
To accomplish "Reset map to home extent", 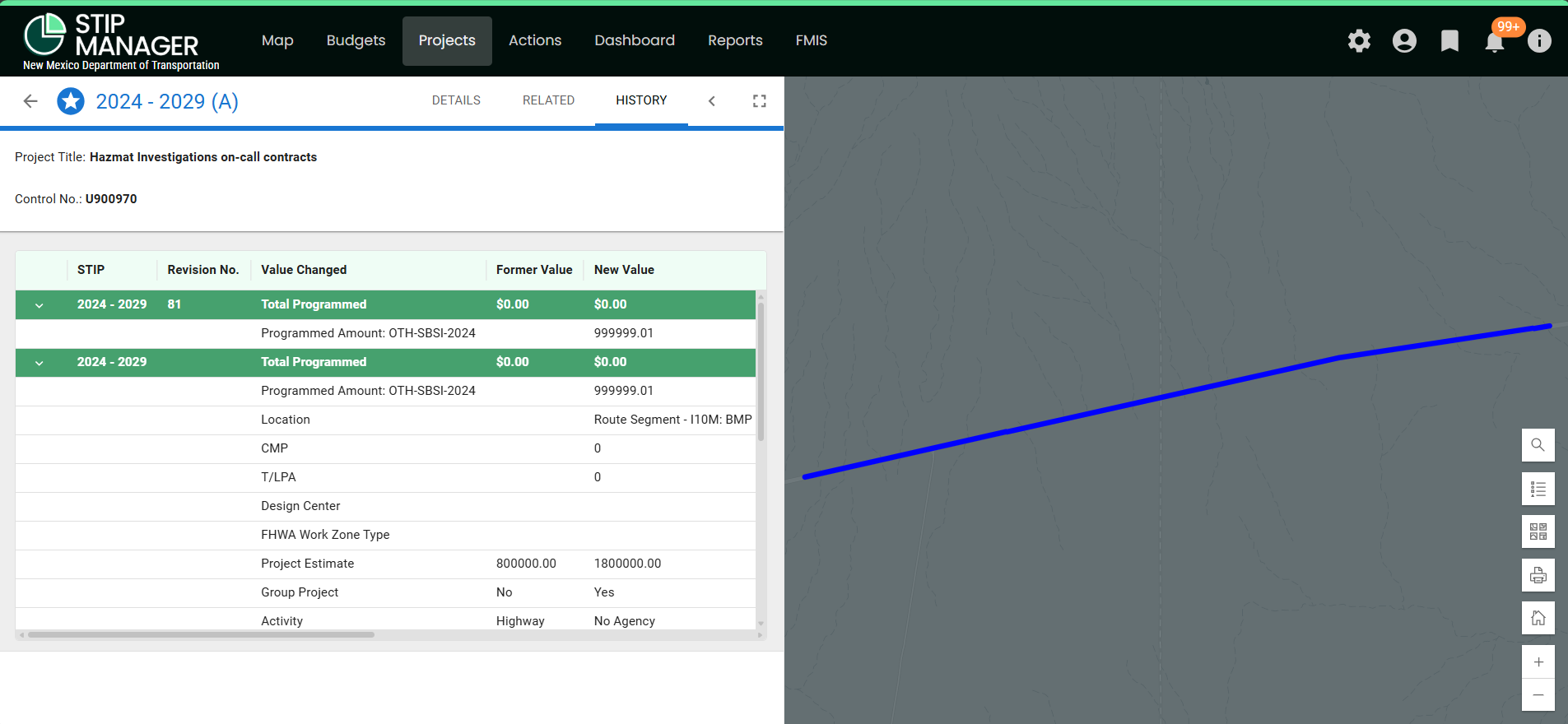I will [x=1538, y=618].
